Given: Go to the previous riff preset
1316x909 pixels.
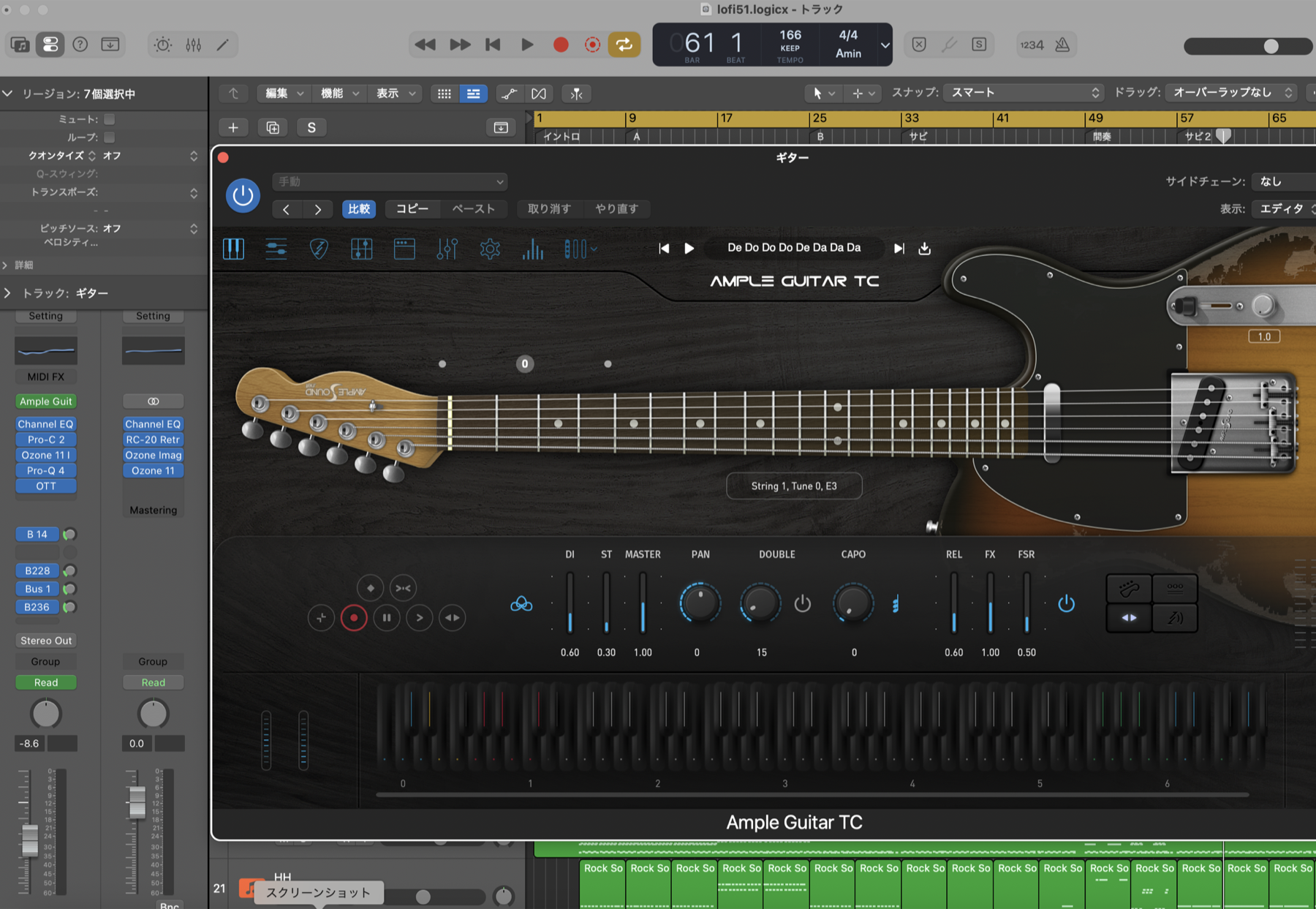Looking at the screenshot, I should pyautogui.click(x=664, y=249).
